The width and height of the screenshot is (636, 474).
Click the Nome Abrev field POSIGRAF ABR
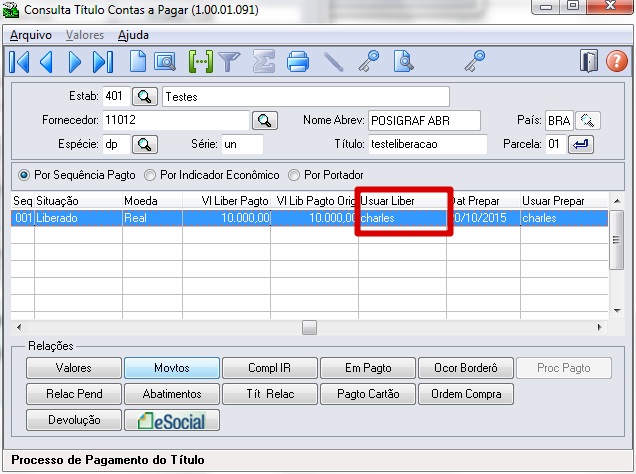pos(424,120)
